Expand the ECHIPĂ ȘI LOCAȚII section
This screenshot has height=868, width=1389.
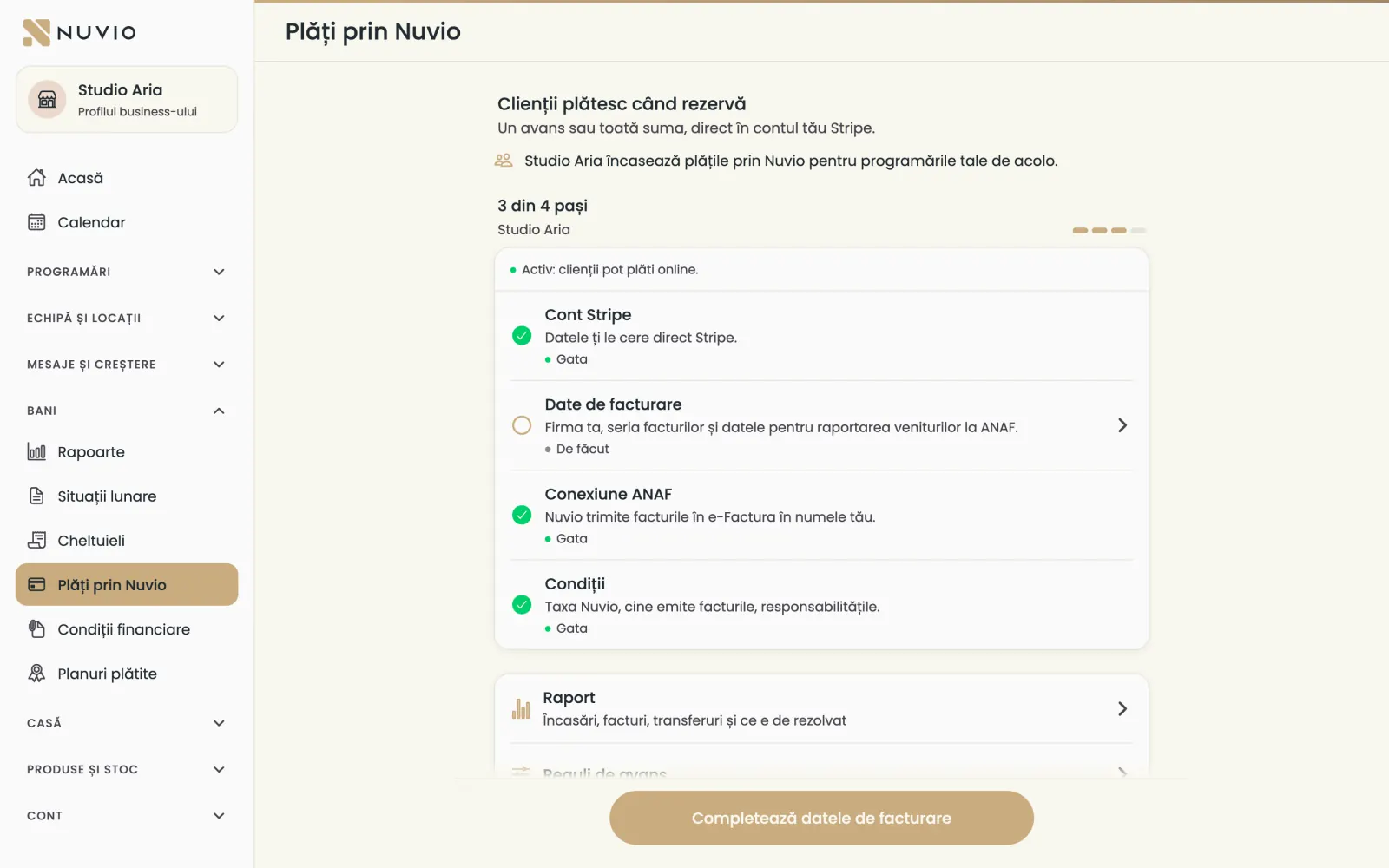pyautogui.click(x=127, y=319)
